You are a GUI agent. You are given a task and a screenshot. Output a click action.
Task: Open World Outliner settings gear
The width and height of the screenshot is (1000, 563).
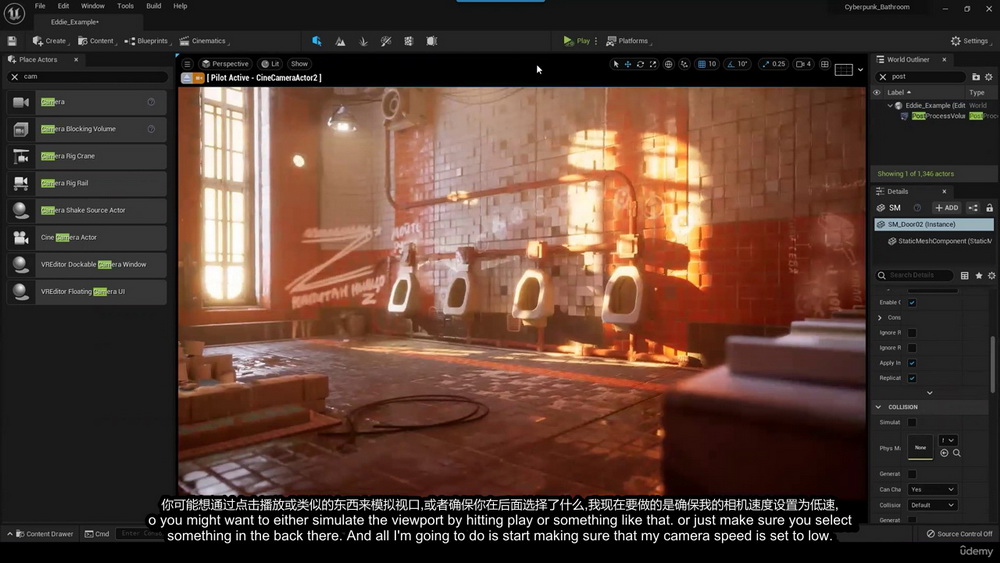coord(989,77)
